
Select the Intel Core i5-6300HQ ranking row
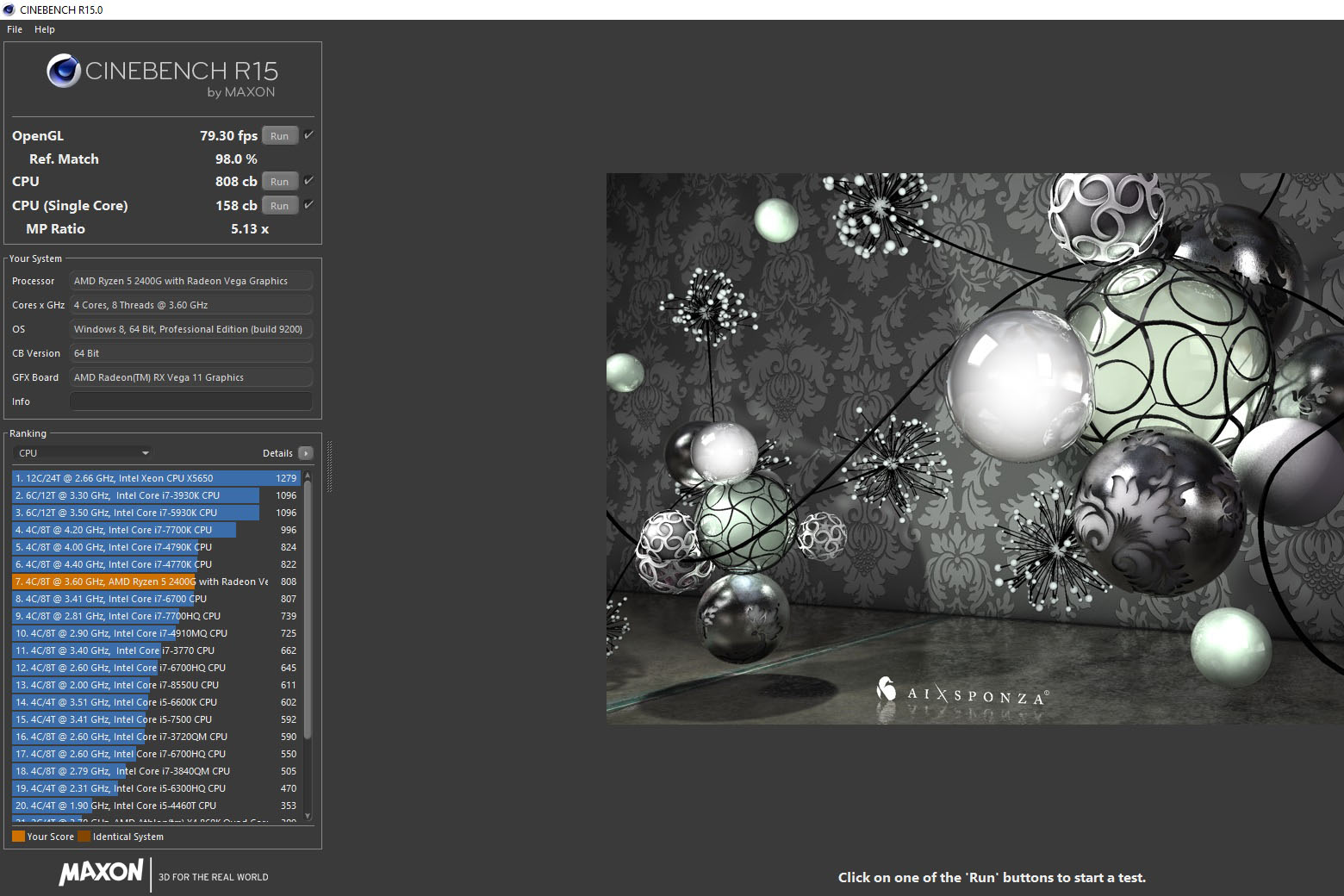156,788
